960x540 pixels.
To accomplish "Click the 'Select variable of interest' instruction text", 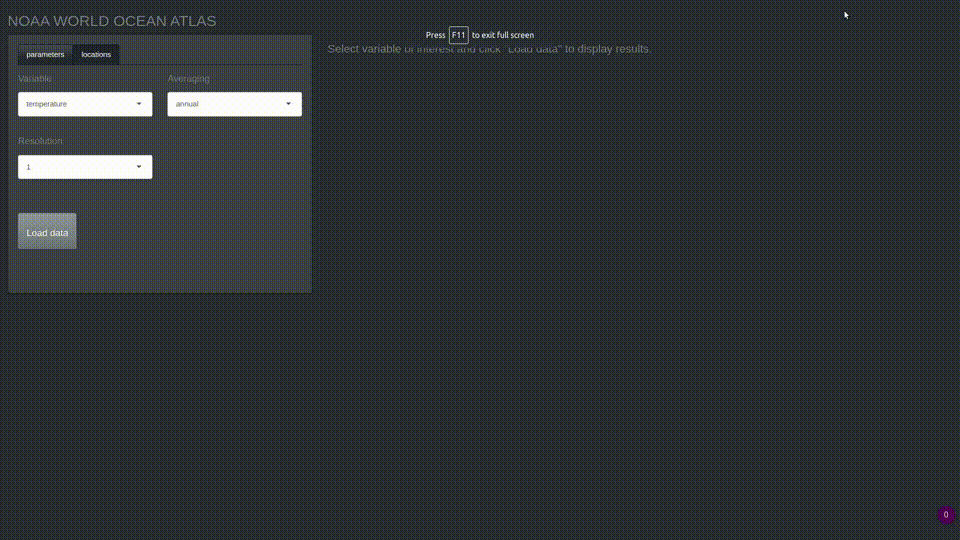I will click(x=489, y=49).
